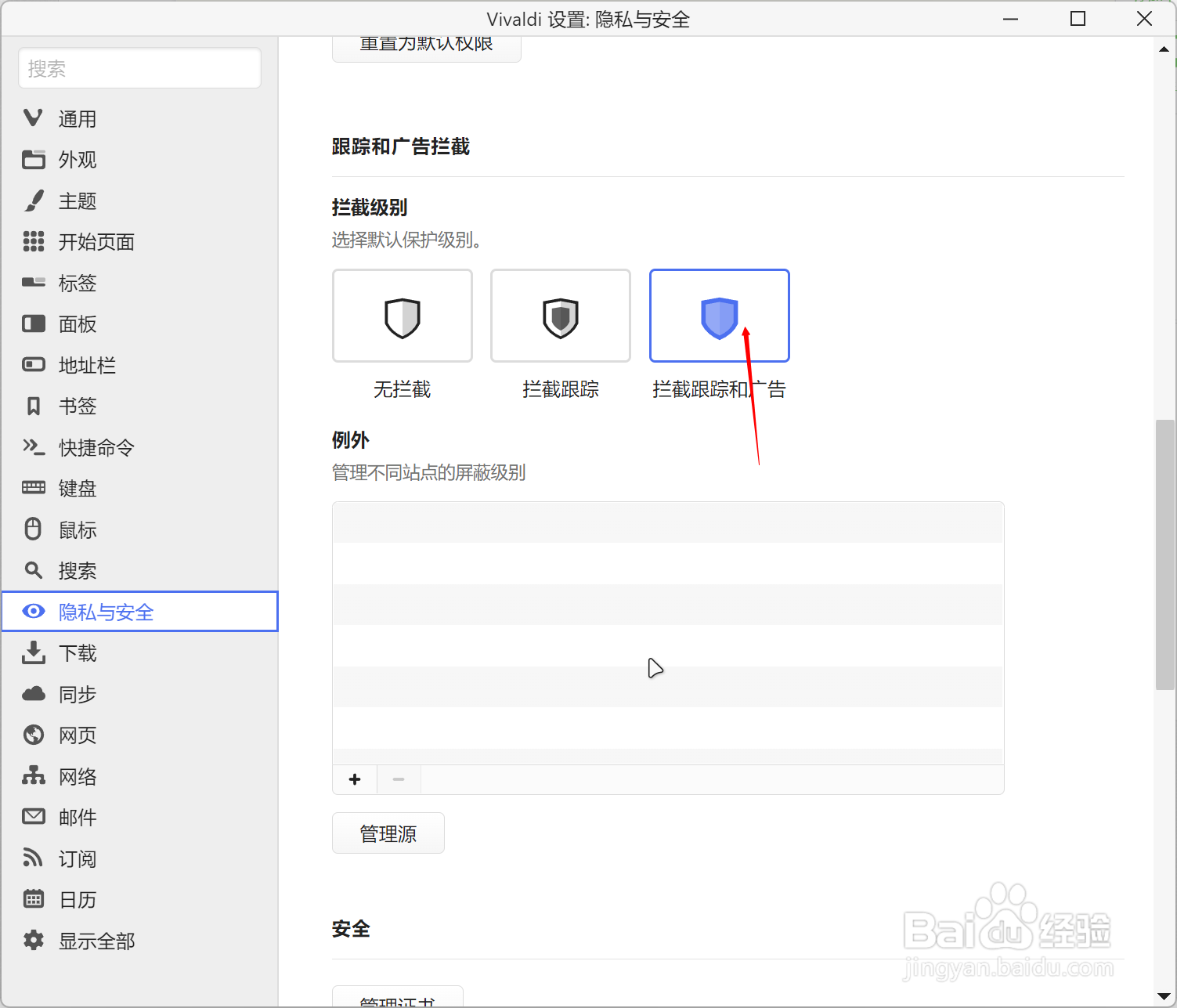Image resolution: width=1177 pixels, height=1008 pixels.
Task: Click 显示全部 to show all settings
Action: (96, 940)
